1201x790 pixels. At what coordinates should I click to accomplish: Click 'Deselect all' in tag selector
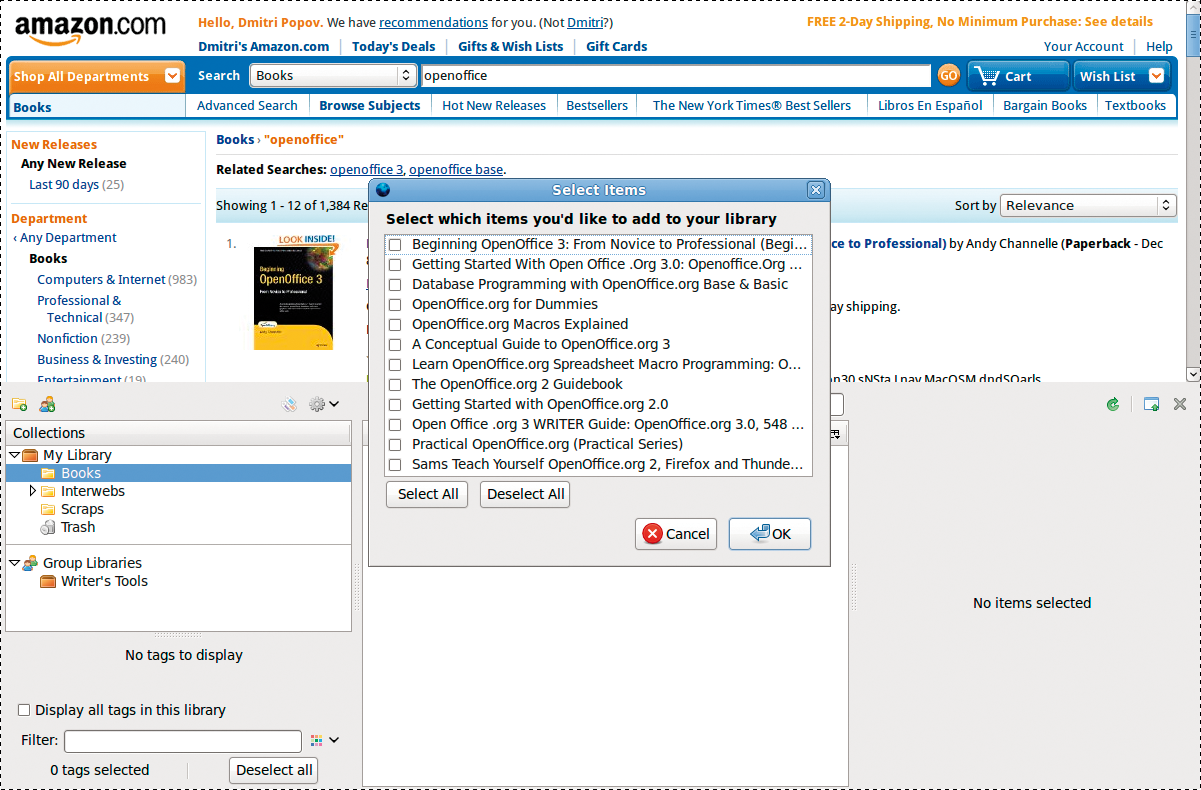(x=274, y=770)
